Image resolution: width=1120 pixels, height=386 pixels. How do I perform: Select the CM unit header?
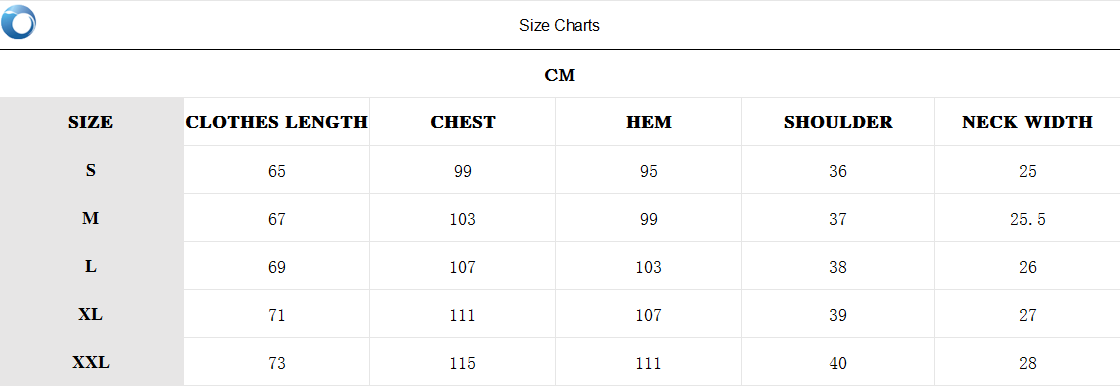[559, 75]
